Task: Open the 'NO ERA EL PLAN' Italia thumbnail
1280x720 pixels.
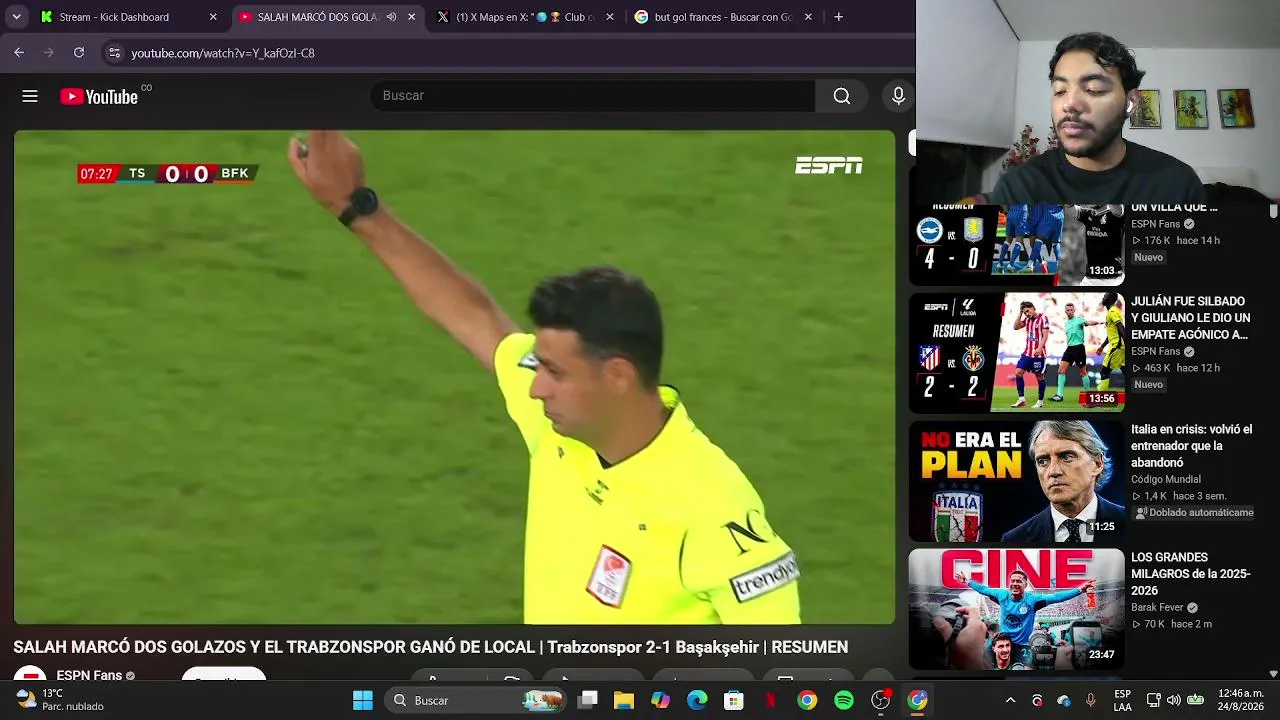Action: click(1016, 481)
